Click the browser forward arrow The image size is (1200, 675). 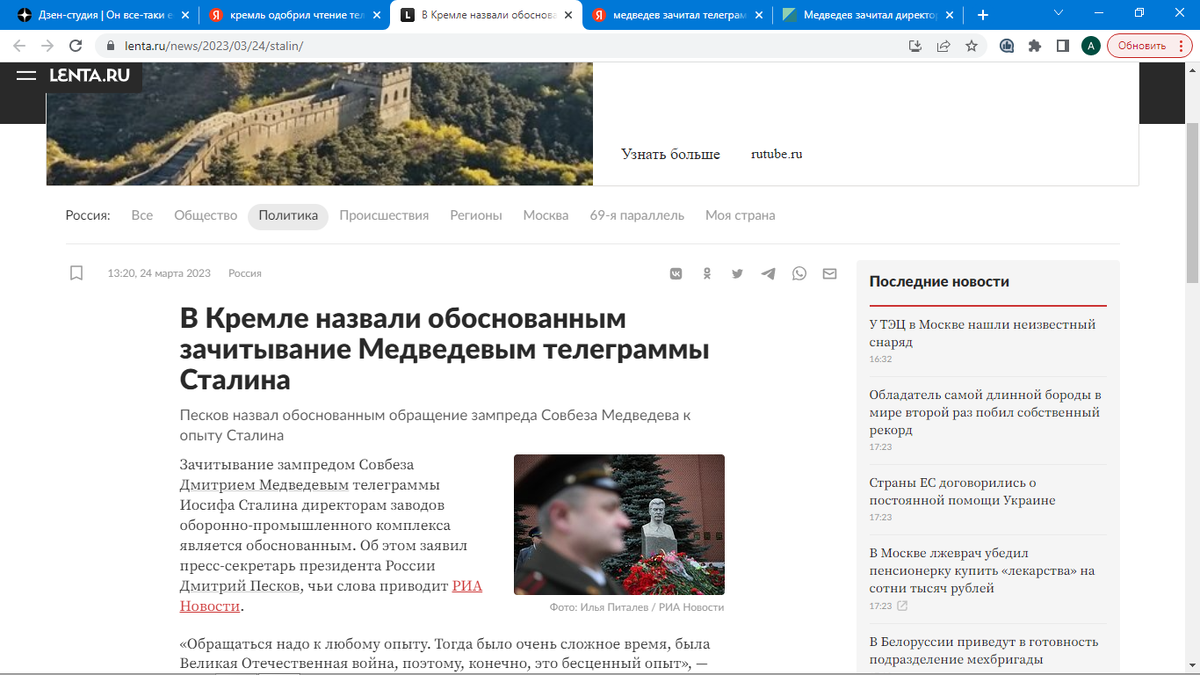(x=47, y=46)
